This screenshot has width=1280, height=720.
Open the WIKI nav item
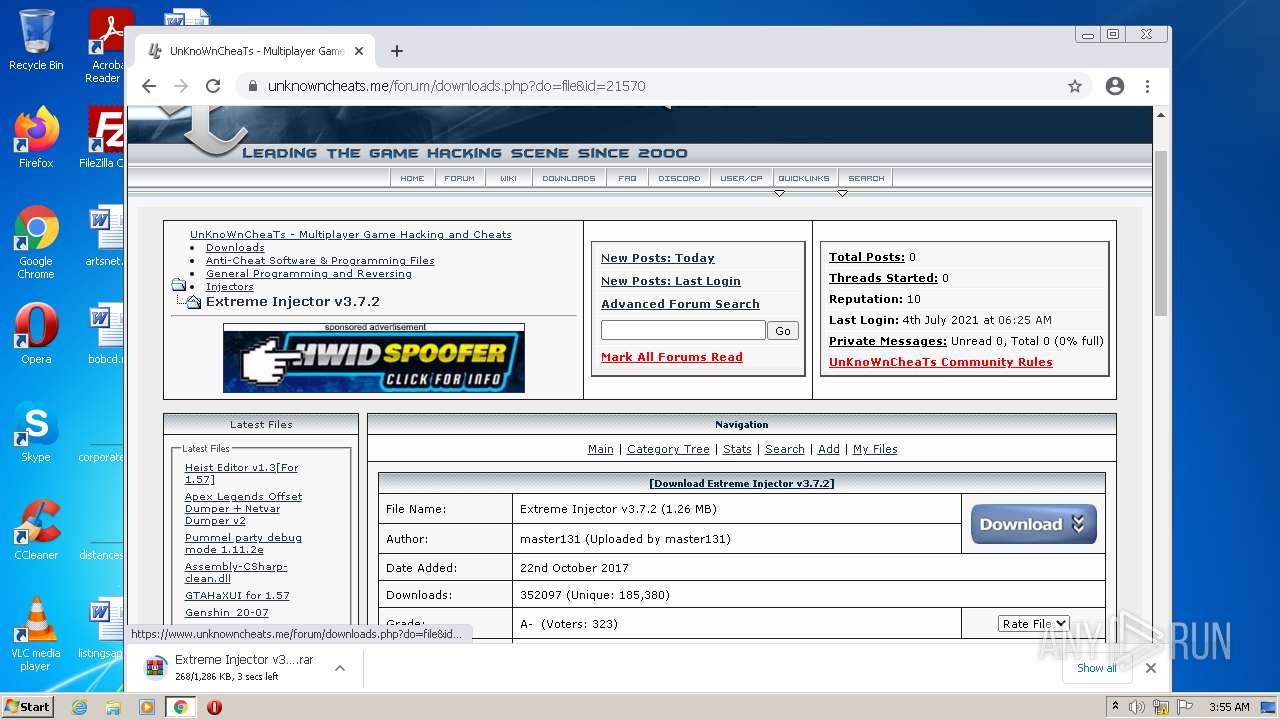508,178
